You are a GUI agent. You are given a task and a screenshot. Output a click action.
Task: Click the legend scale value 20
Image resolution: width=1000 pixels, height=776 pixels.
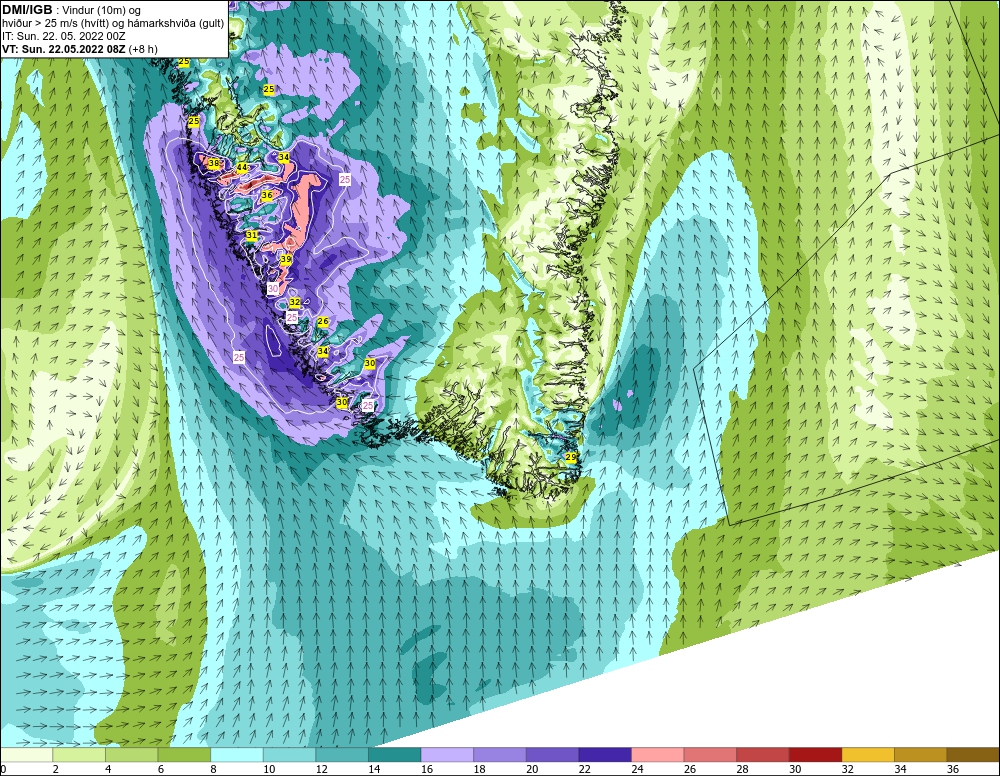pyautogui.click(x=533, y=769)
